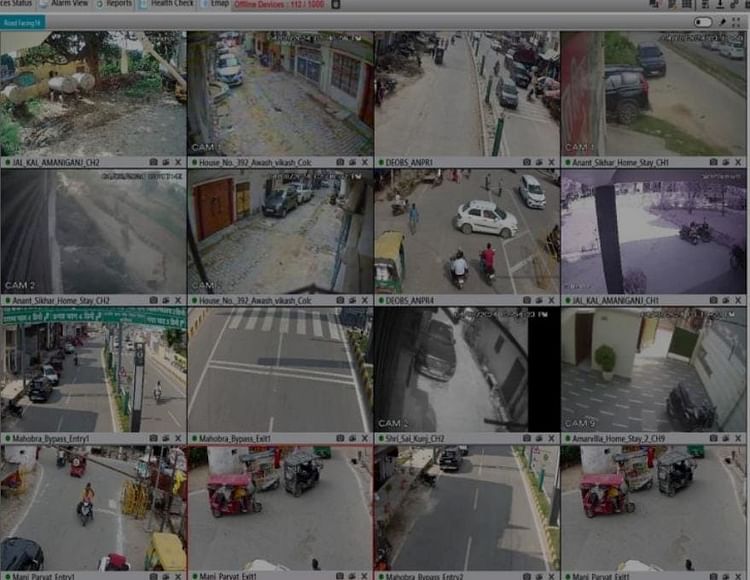Click green status indicator of Amarvilla_Home_Stay_2_CH9
Image resolution: width=750 pixels, height=580 pixels.
tap(566, 438)
